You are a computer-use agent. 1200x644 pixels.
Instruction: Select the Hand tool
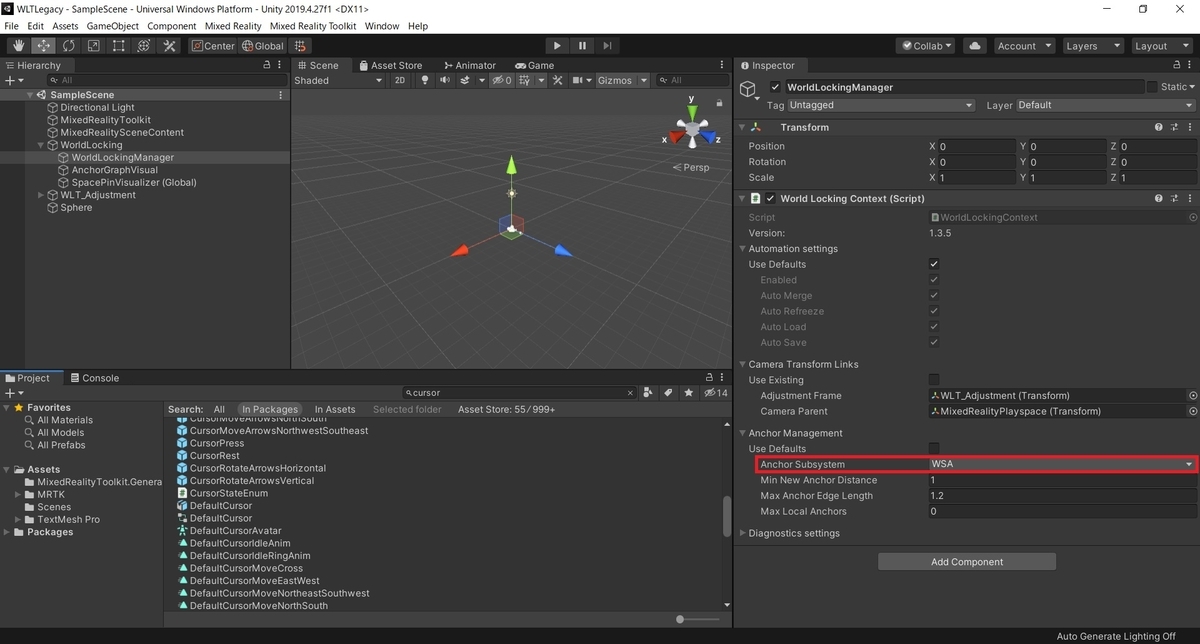tap(19, 46)
